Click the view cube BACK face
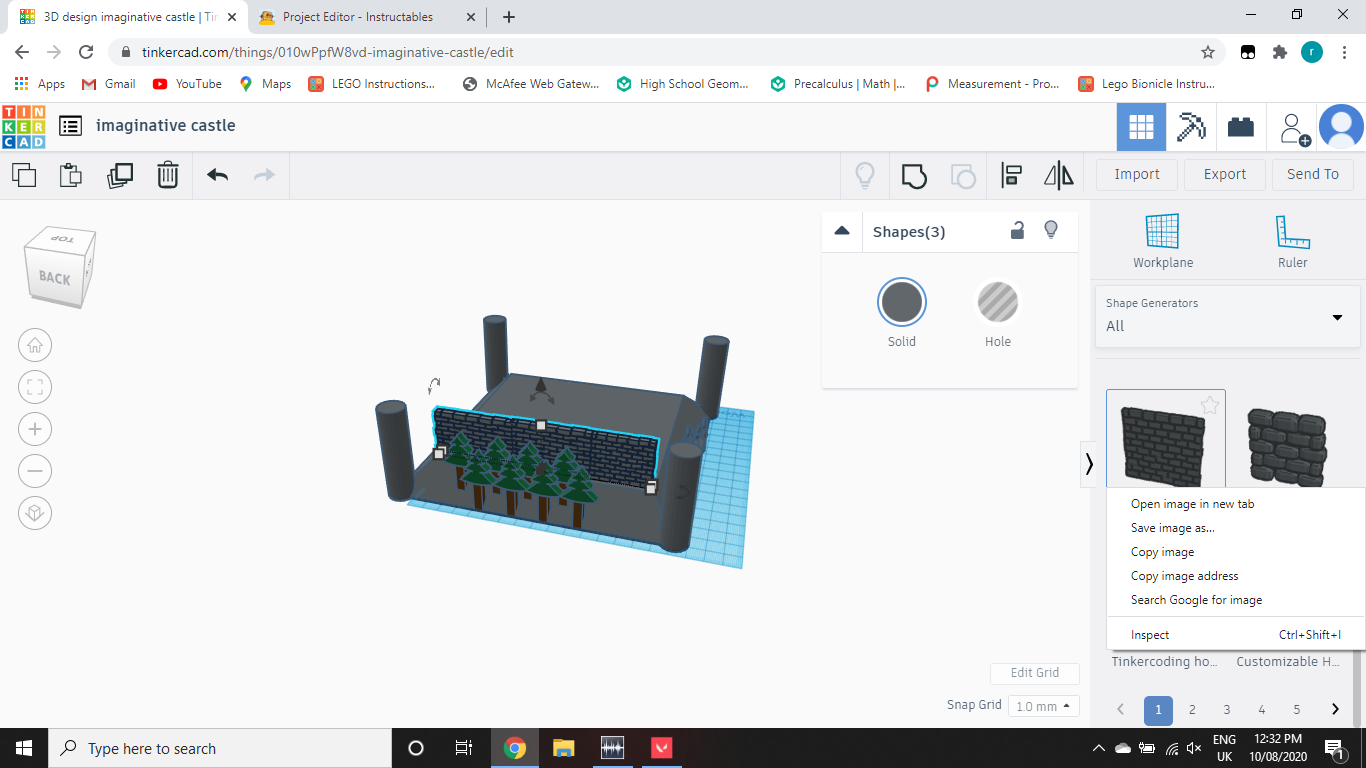Viewport: 1366px width, 768px height. tap(54, 278)
